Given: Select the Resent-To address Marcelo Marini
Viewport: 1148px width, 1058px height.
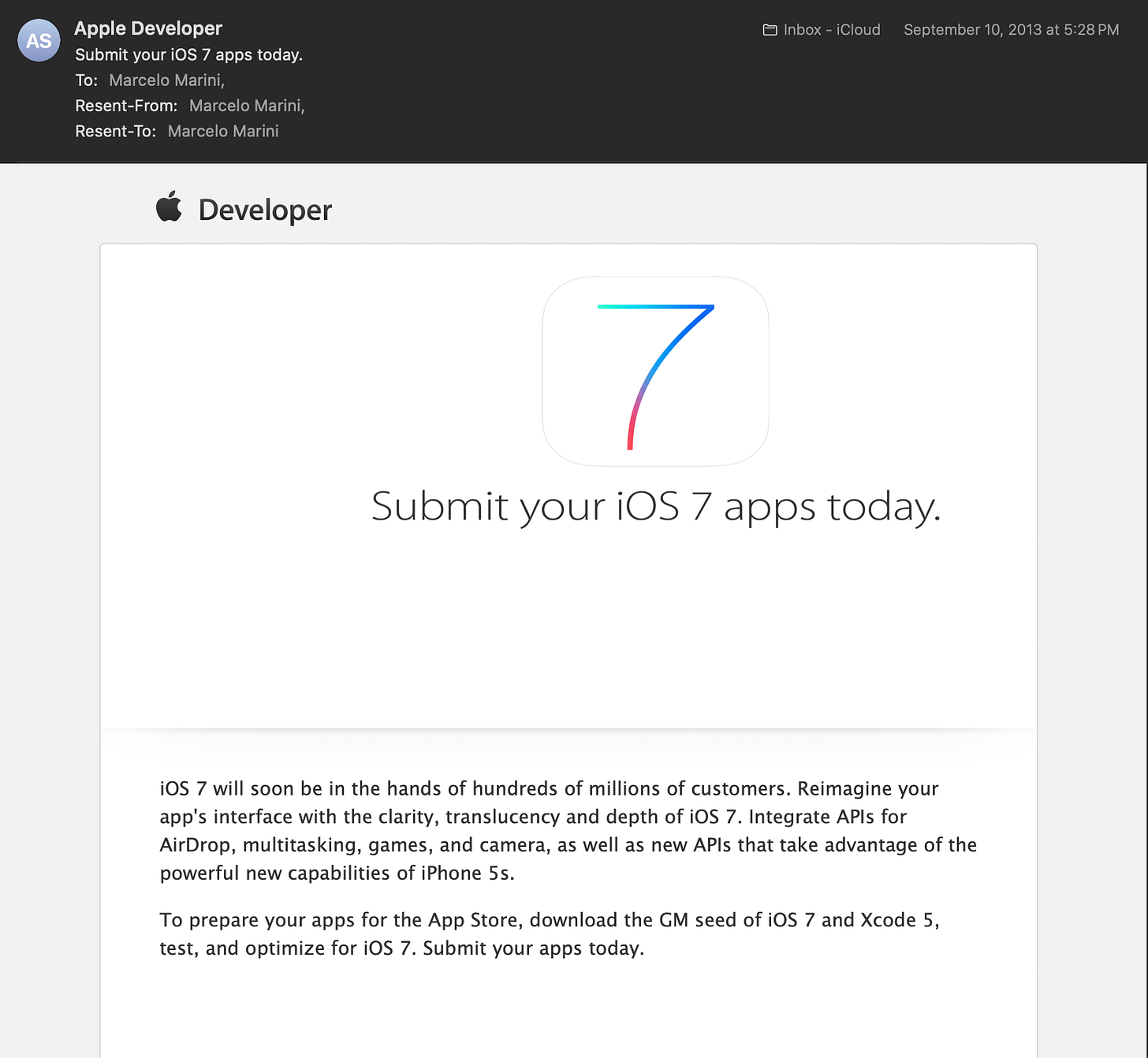Looking at the screenshot, I should tap(223, 131).
